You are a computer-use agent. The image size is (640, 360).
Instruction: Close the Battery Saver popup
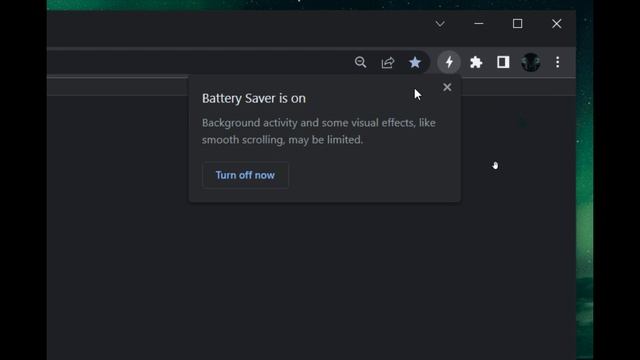click(447, 87)
